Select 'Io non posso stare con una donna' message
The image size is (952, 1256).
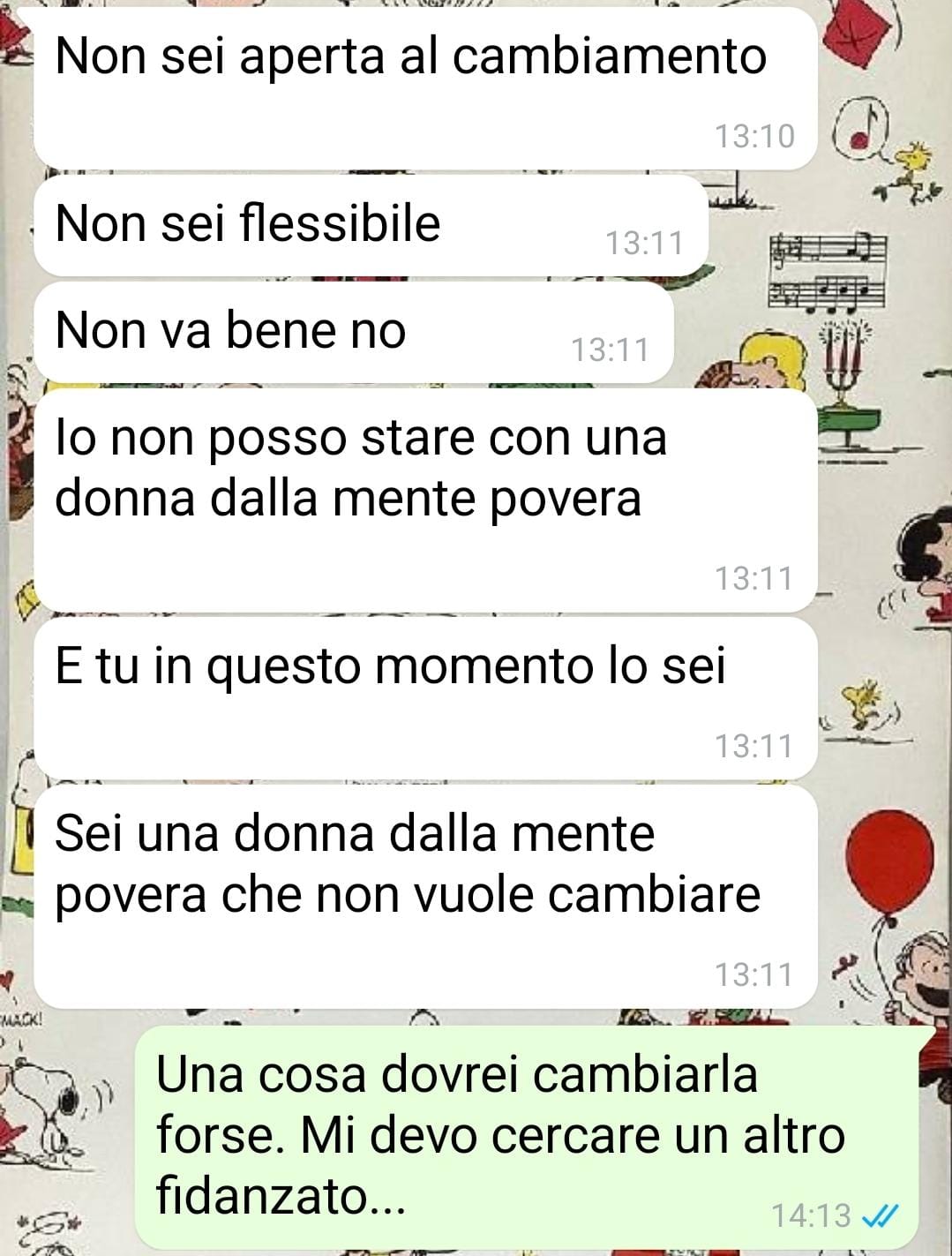pyautogui.click(x=425, y=500)
